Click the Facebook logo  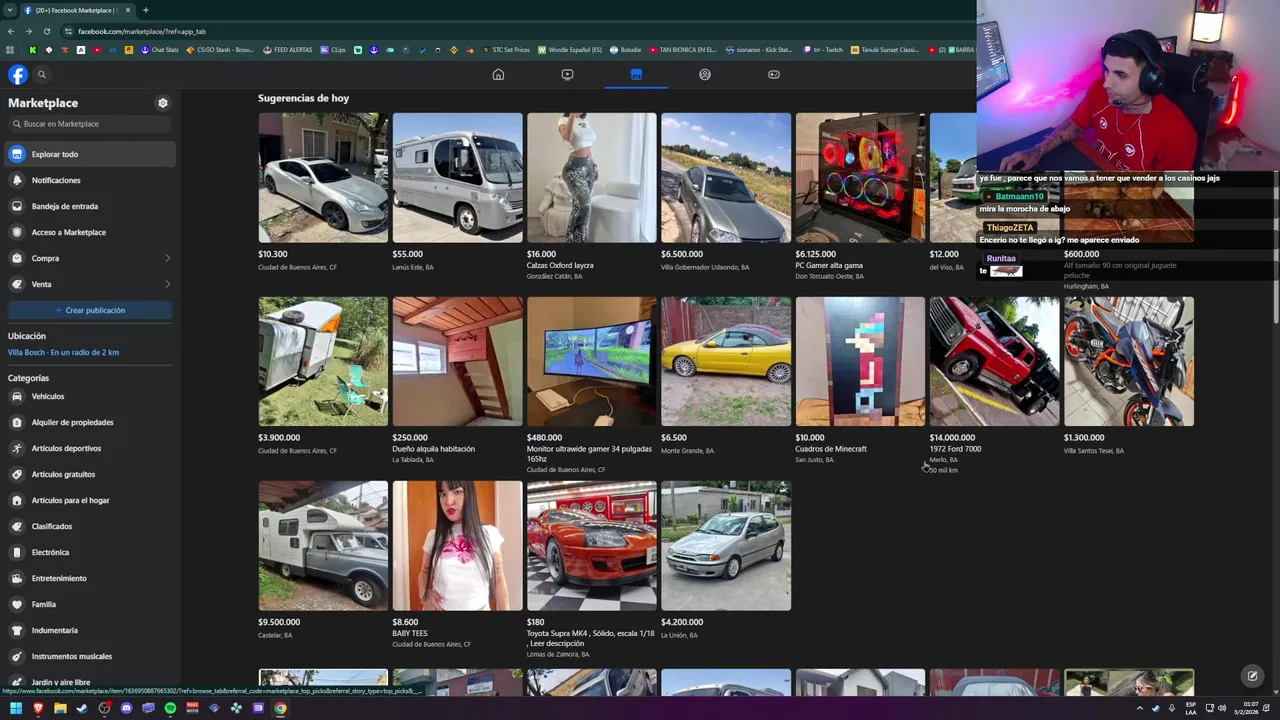18,75
